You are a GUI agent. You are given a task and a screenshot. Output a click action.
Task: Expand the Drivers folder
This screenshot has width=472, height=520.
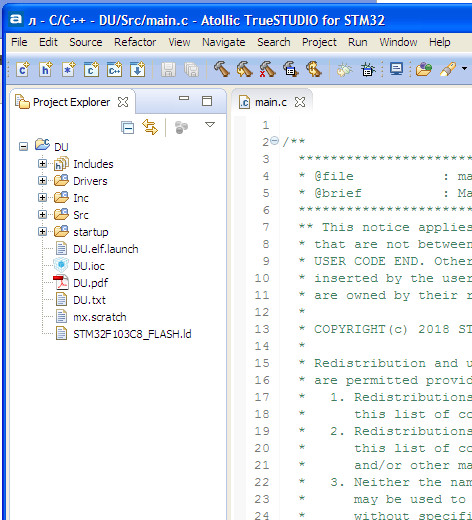coord(42,180)
